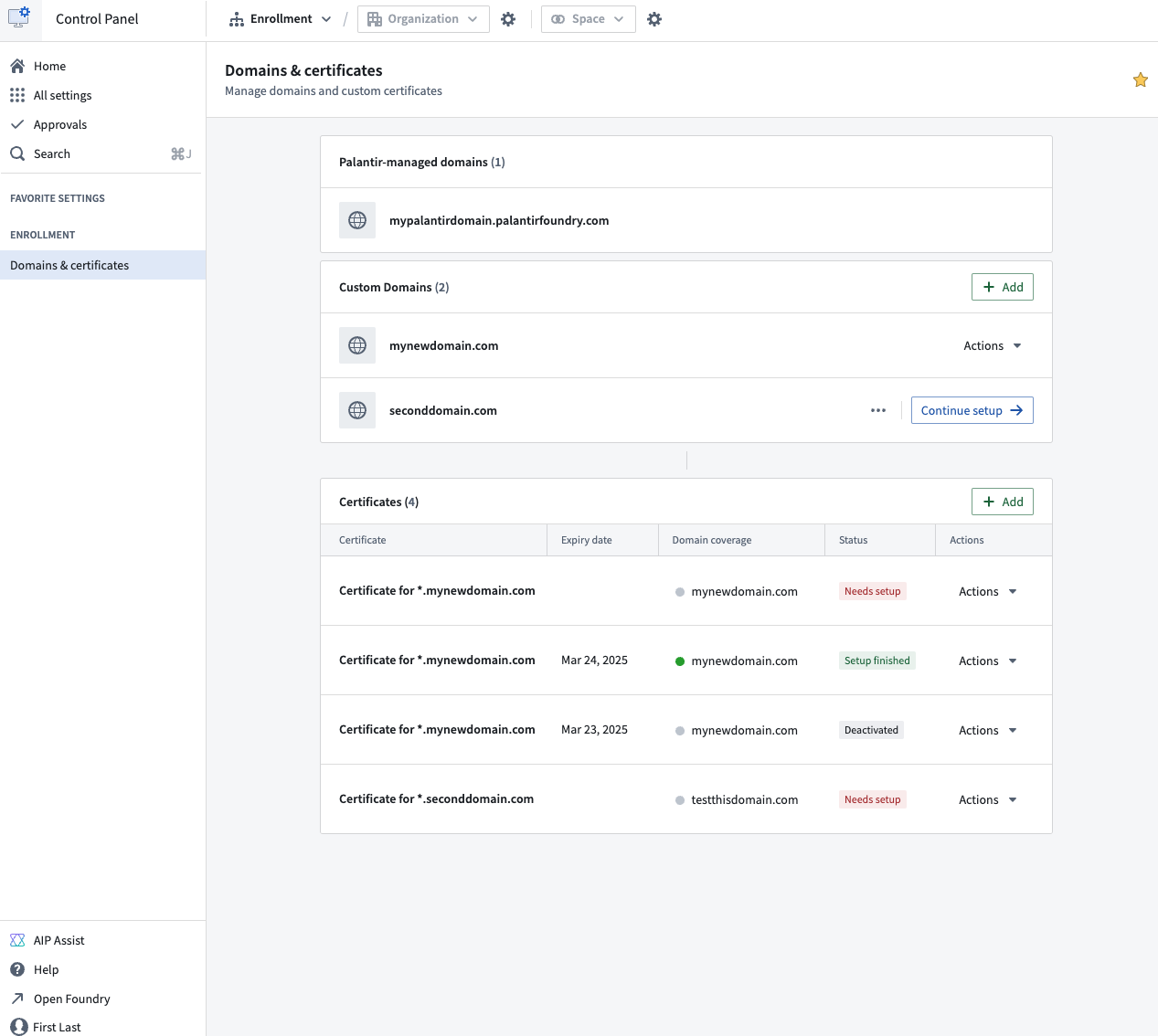Click globe icon for mypalantirdomain.palantirfoundry.com
1158x1036 pixels.
(x=357, y=220)
